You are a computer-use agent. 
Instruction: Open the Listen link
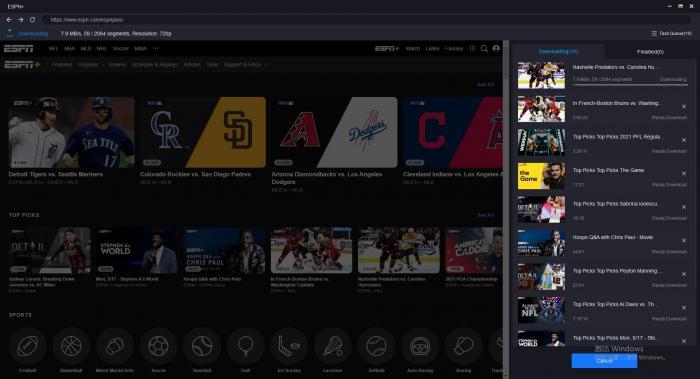[x=433, y=48]
